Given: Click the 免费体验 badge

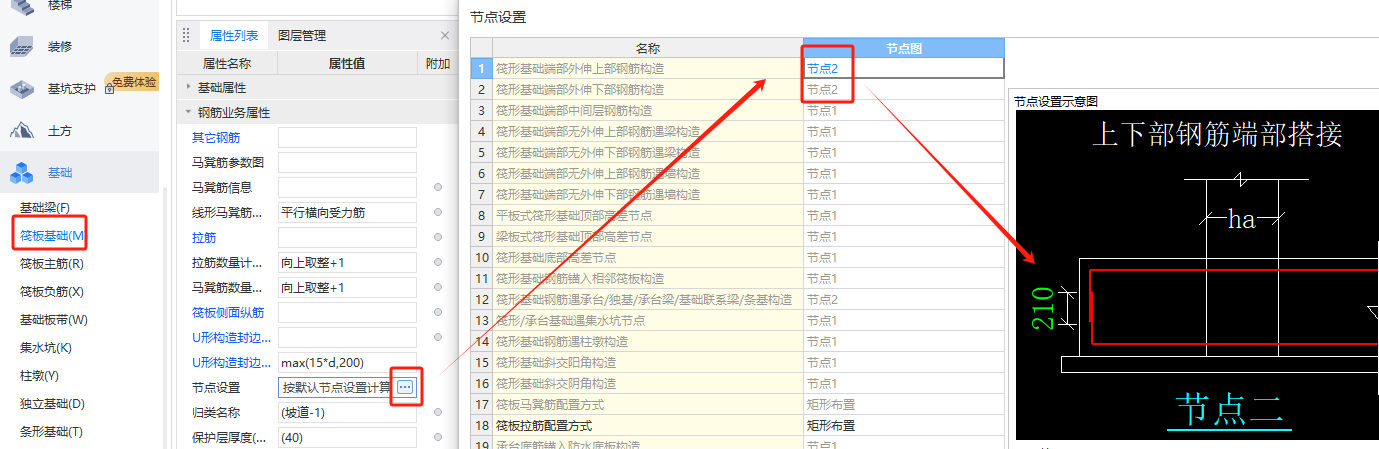Looking at the screenshot, I should 135,82.
